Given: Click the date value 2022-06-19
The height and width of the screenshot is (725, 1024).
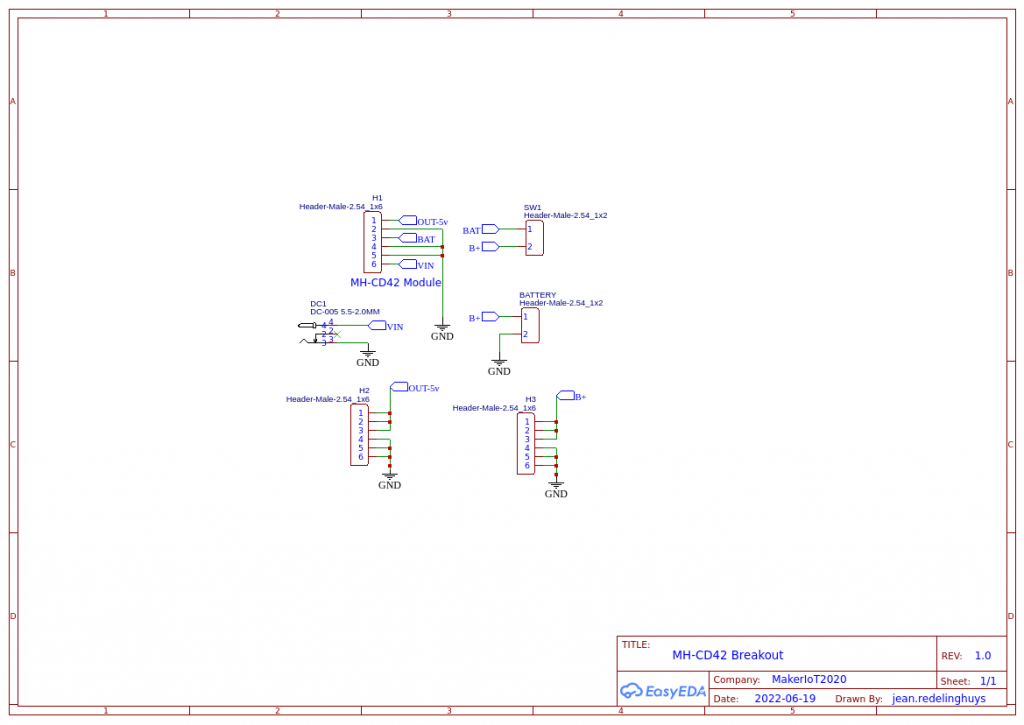Looking at the screenshot, I should click(785, 699).
